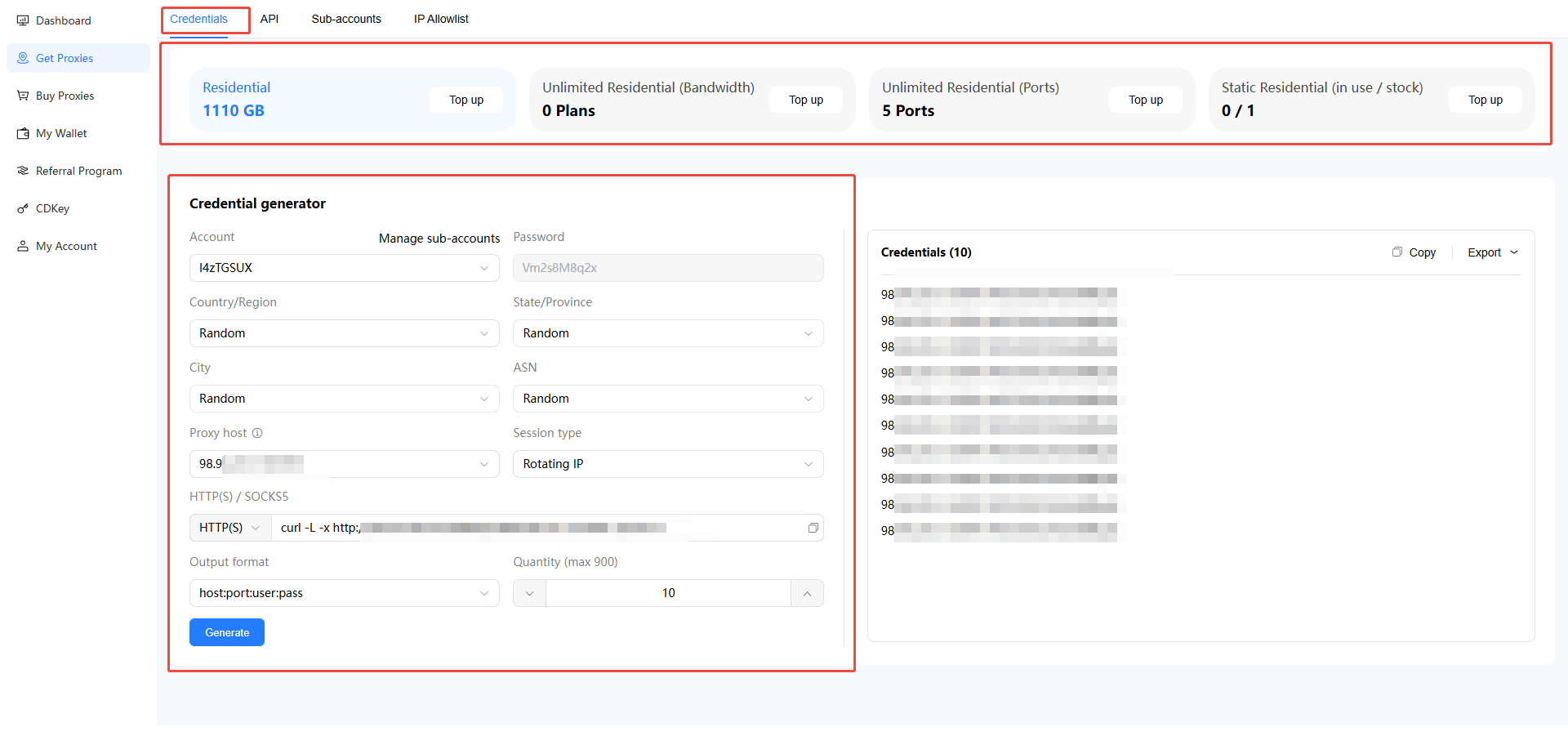Open the Account dropdown I4zTGSUX
This screenshot has width=1568, height=745.
click(345, 268)
